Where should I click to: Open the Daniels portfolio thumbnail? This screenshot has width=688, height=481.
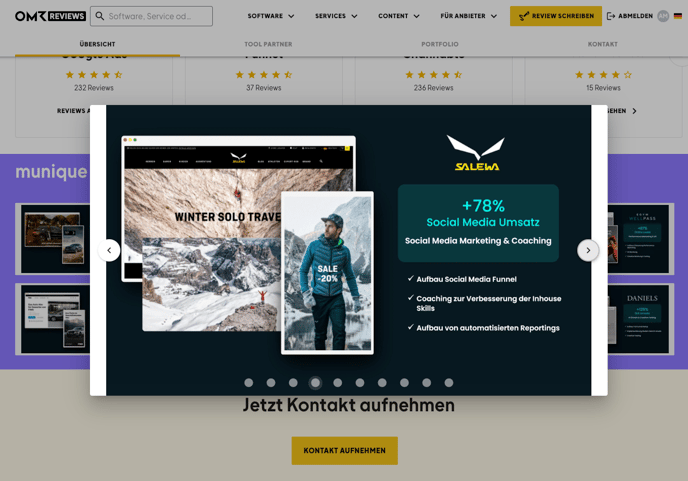(641, 319)
